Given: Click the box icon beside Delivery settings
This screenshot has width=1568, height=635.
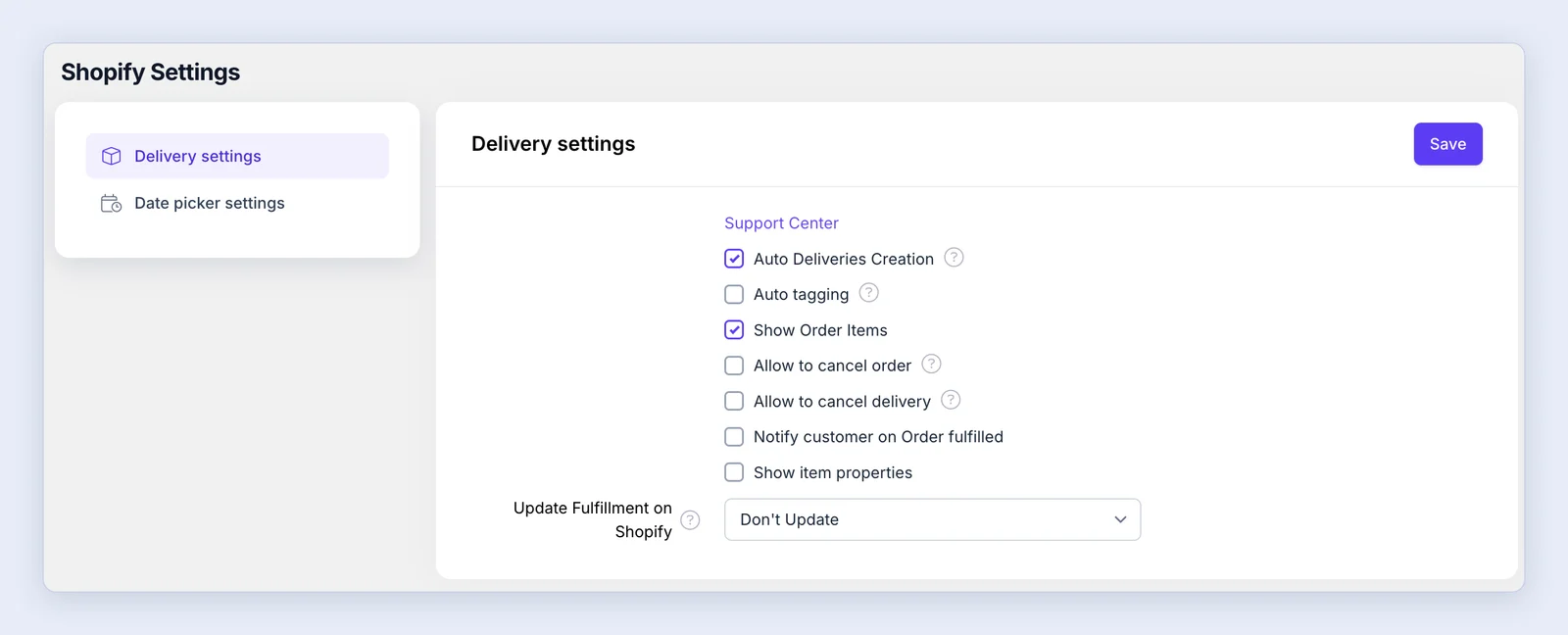Looking at the screenshot, I should 112,156.
